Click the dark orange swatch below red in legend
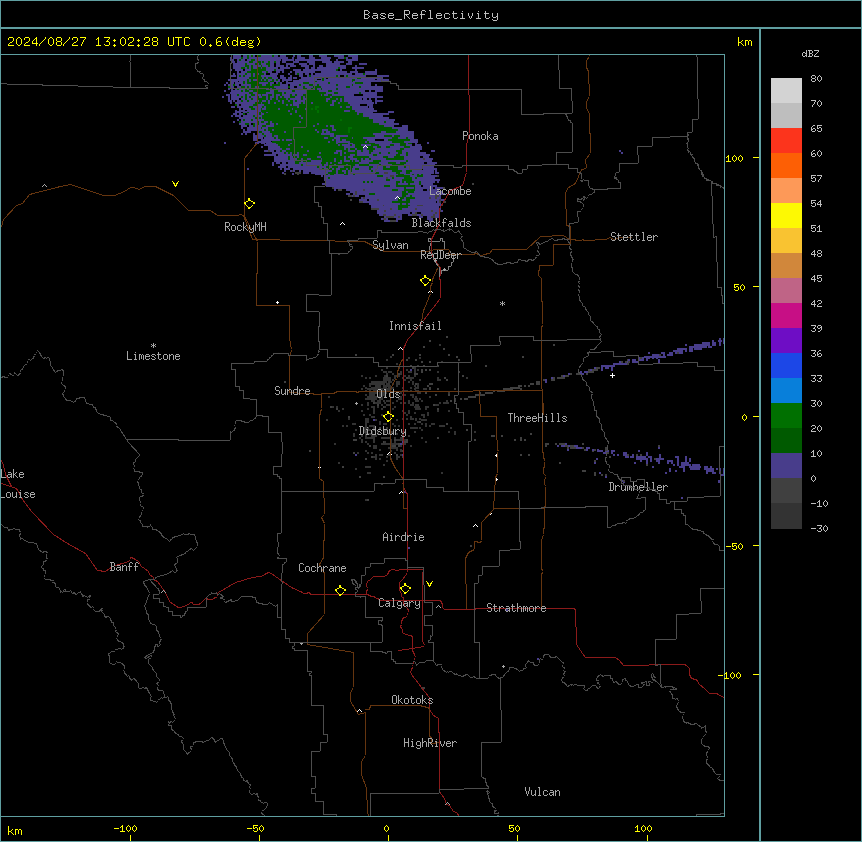Screen dimensions: 862x842 pyautogui.click(x=786, y=165)
